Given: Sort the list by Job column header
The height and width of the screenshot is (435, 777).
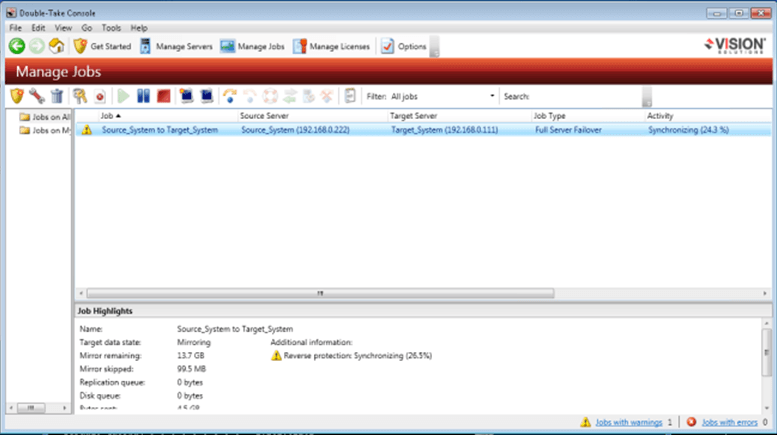Looking at the screenshot, I should (x=110, y=116).
